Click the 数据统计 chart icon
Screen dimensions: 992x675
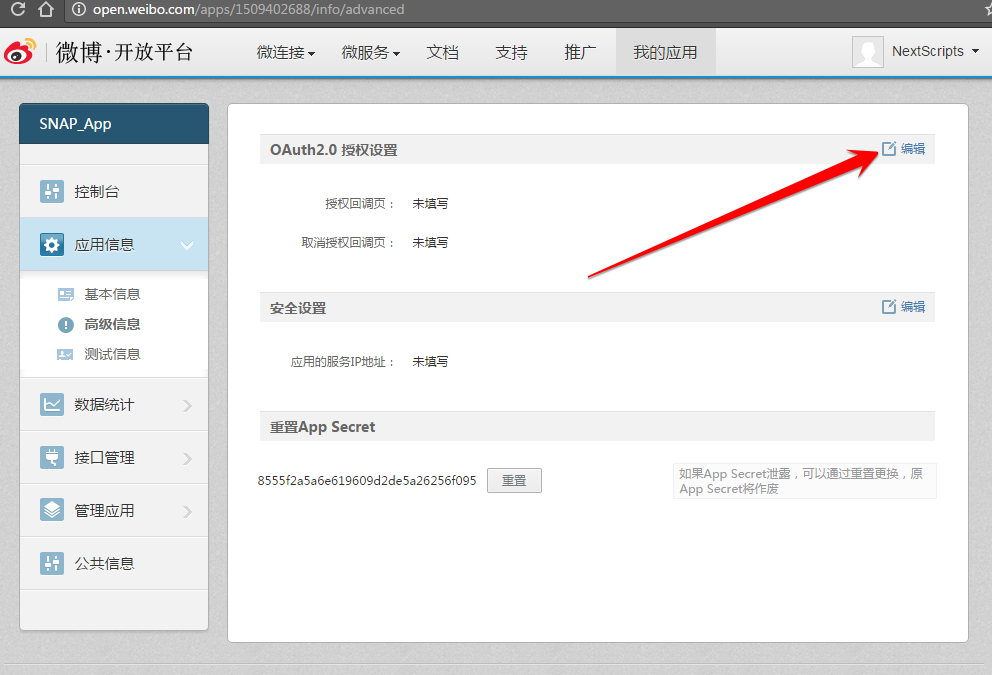coord(52,404)
